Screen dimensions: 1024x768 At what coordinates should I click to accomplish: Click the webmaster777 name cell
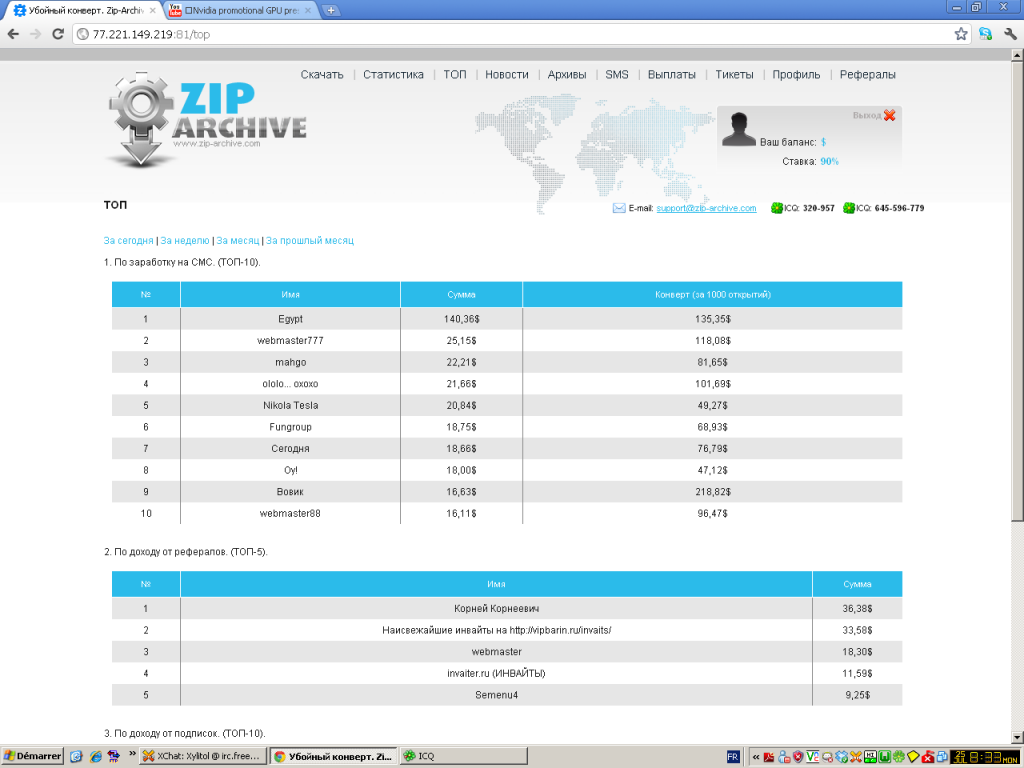click(291, 340)
